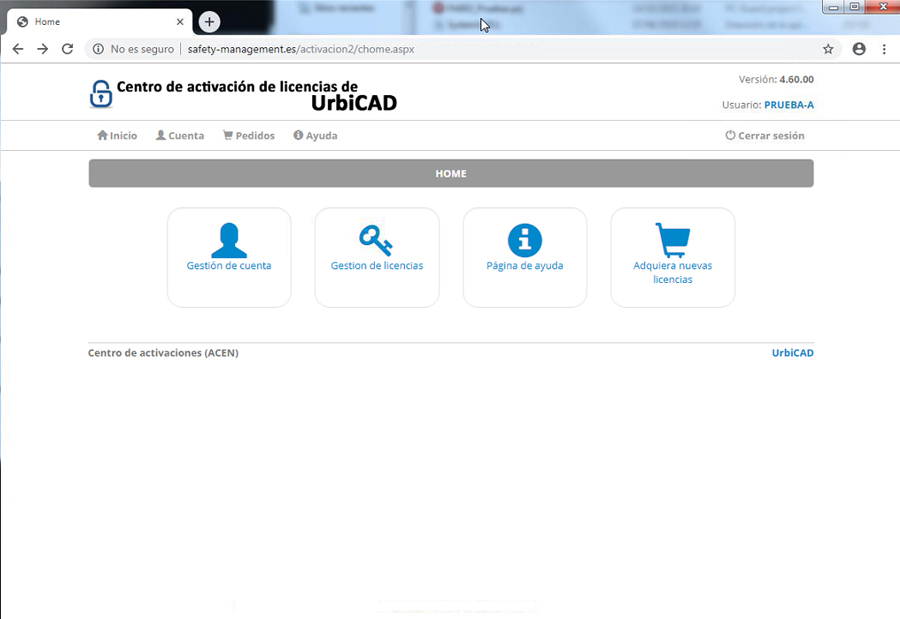This screenshot has width=900, height=619.
Task: Click Cerrar sesión to log out
Action: click(x=765, y=136)
